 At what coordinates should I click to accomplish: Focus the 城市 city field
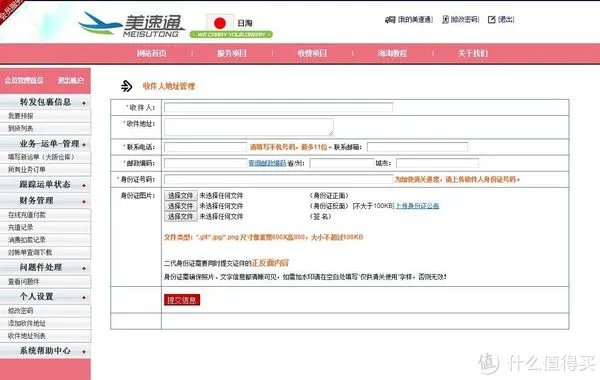437,163
